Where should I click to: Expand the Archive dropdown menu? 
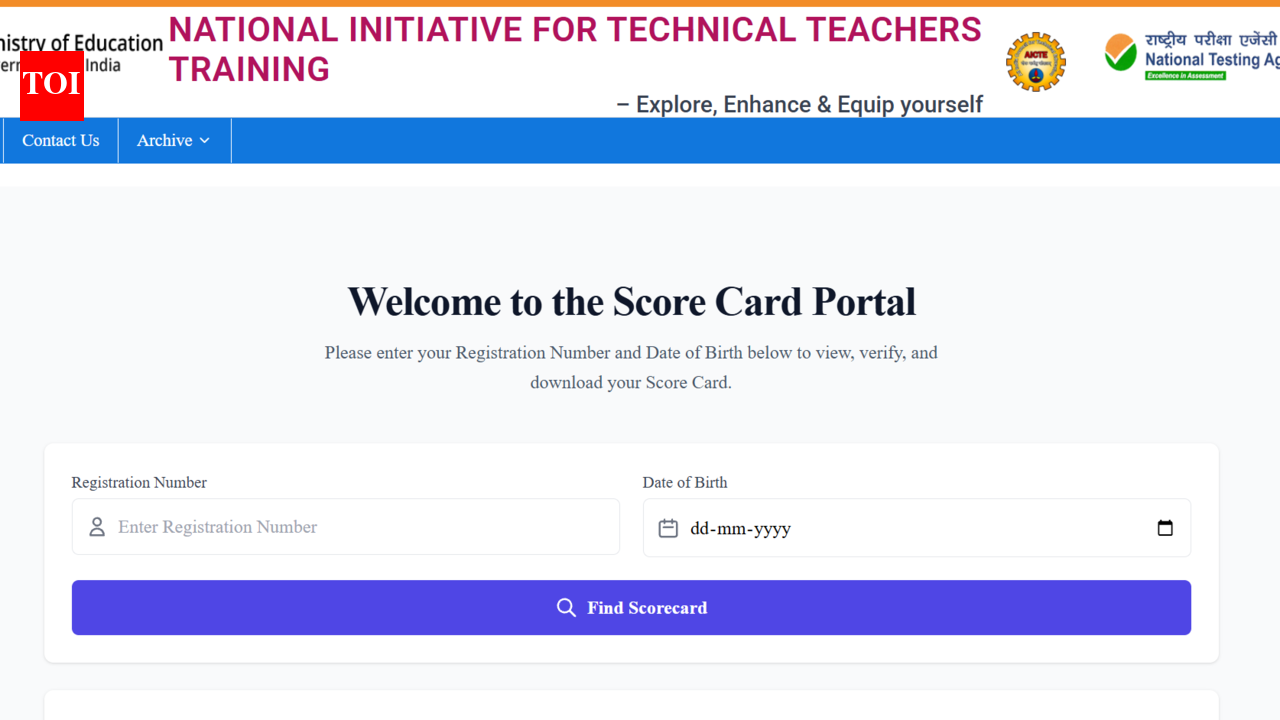click(174, 140)
